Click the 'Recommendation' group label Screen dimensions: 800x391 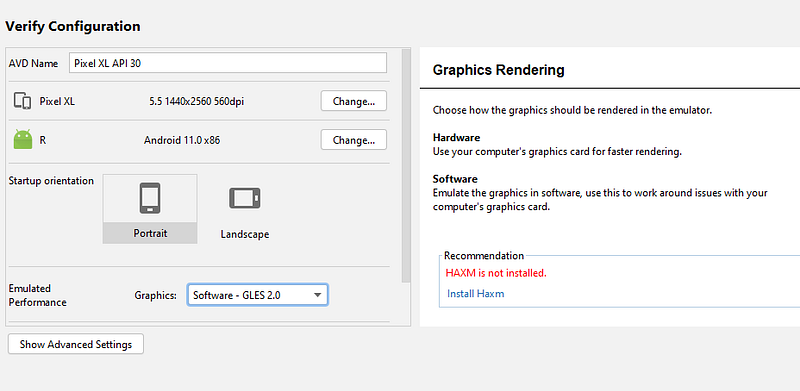(x=484, y=255)
